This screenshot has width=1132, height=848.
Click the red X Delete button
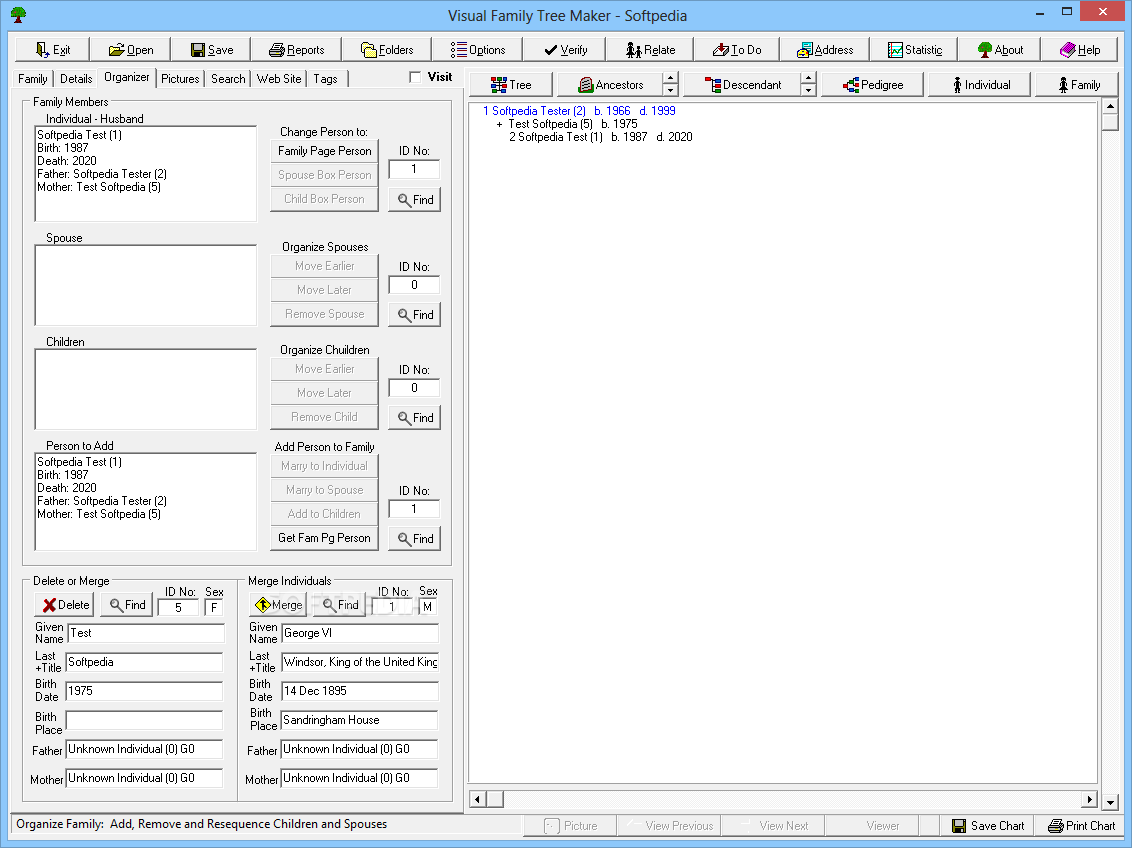point(64,605)
